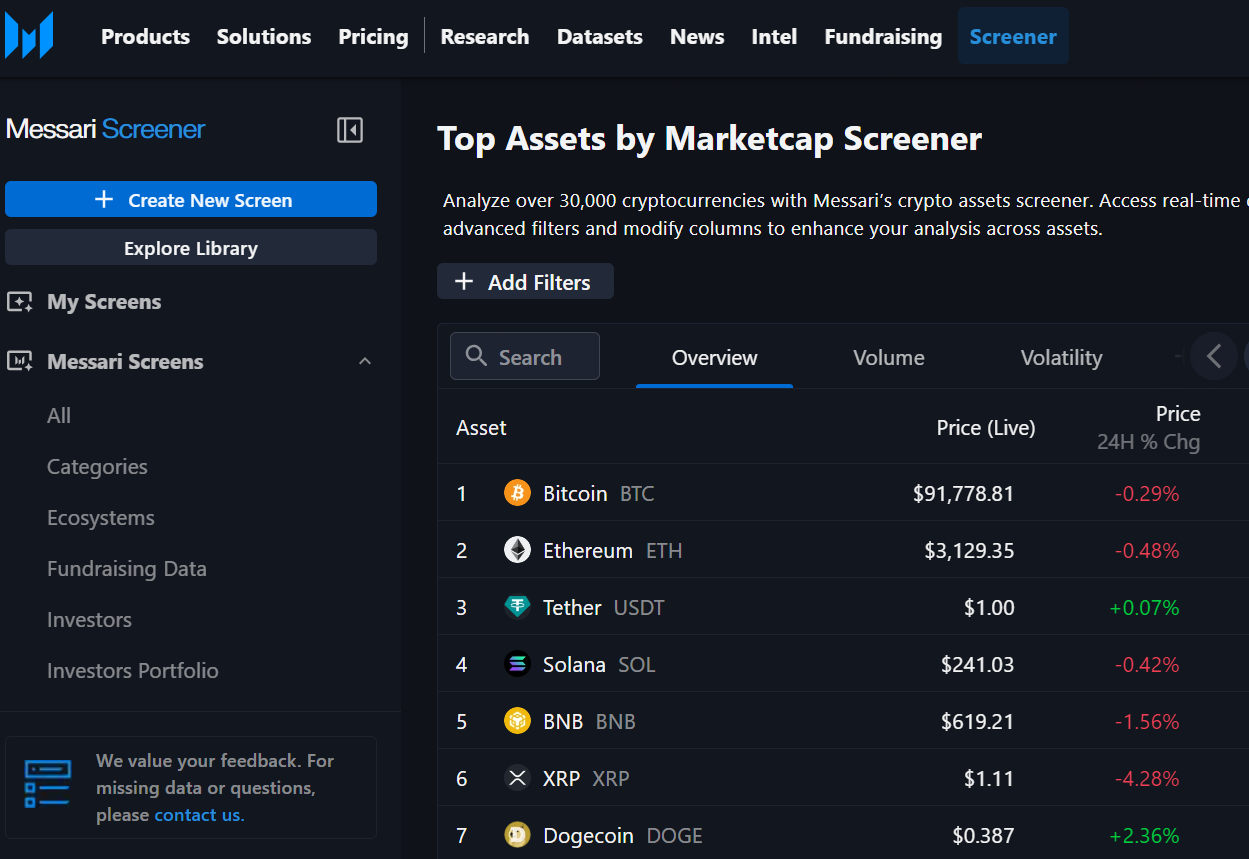Click Ethereum price $3,129.35
Screen dimensions: 1249x859
[x=970, y=550]
